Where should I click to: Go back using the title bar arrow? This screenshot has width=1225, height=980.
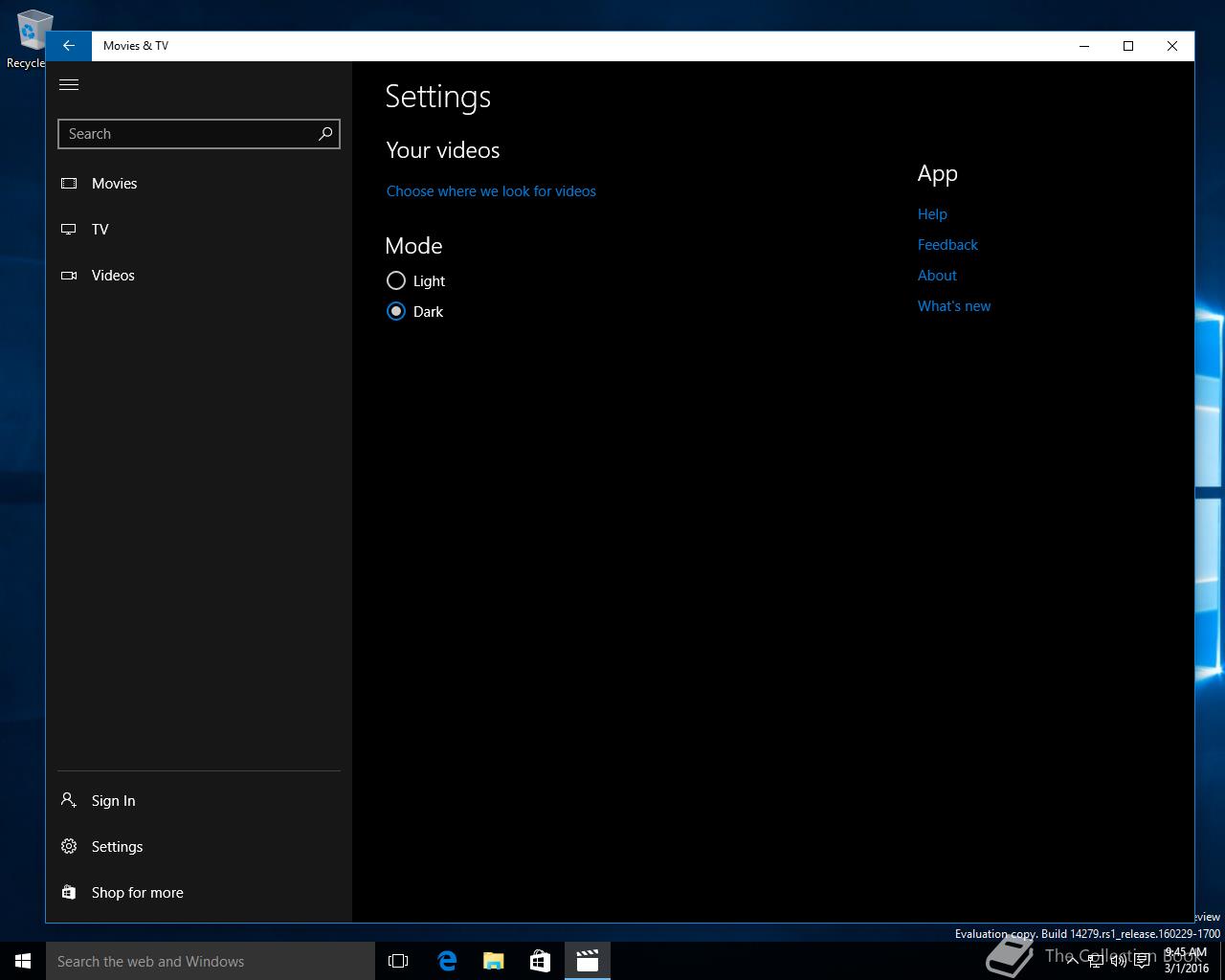pyautogui.click(x=69, y=46)
